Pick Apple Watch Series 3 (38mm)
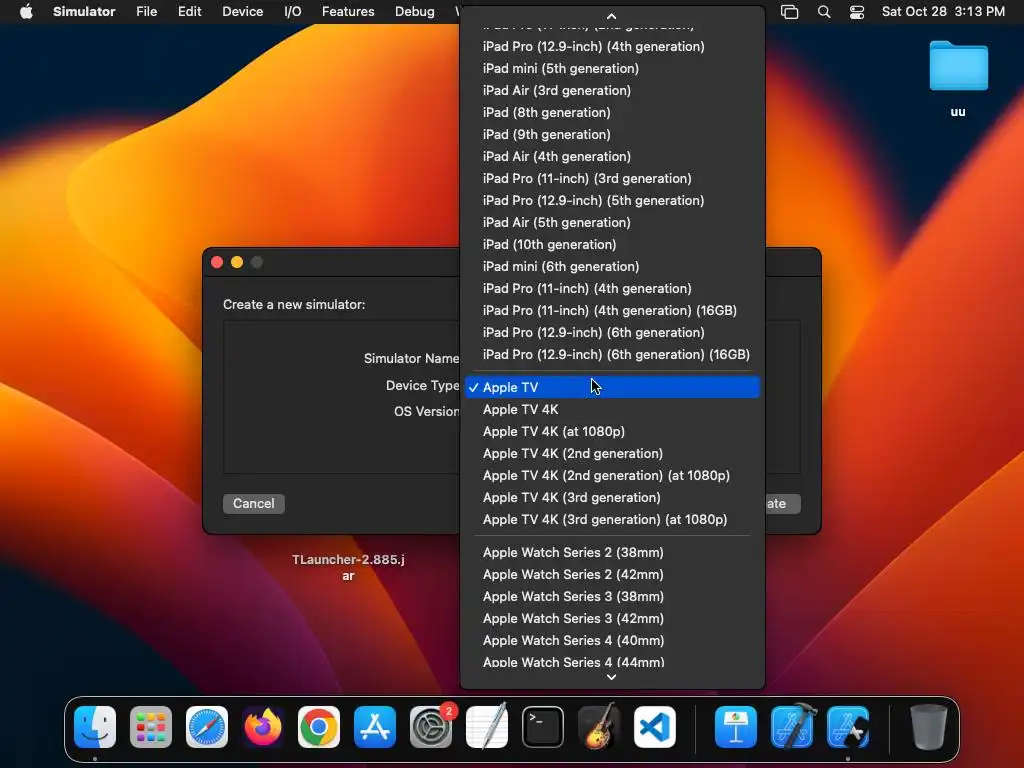The height and width of the screenshot is (768, 1024). [x=612, y=596]
